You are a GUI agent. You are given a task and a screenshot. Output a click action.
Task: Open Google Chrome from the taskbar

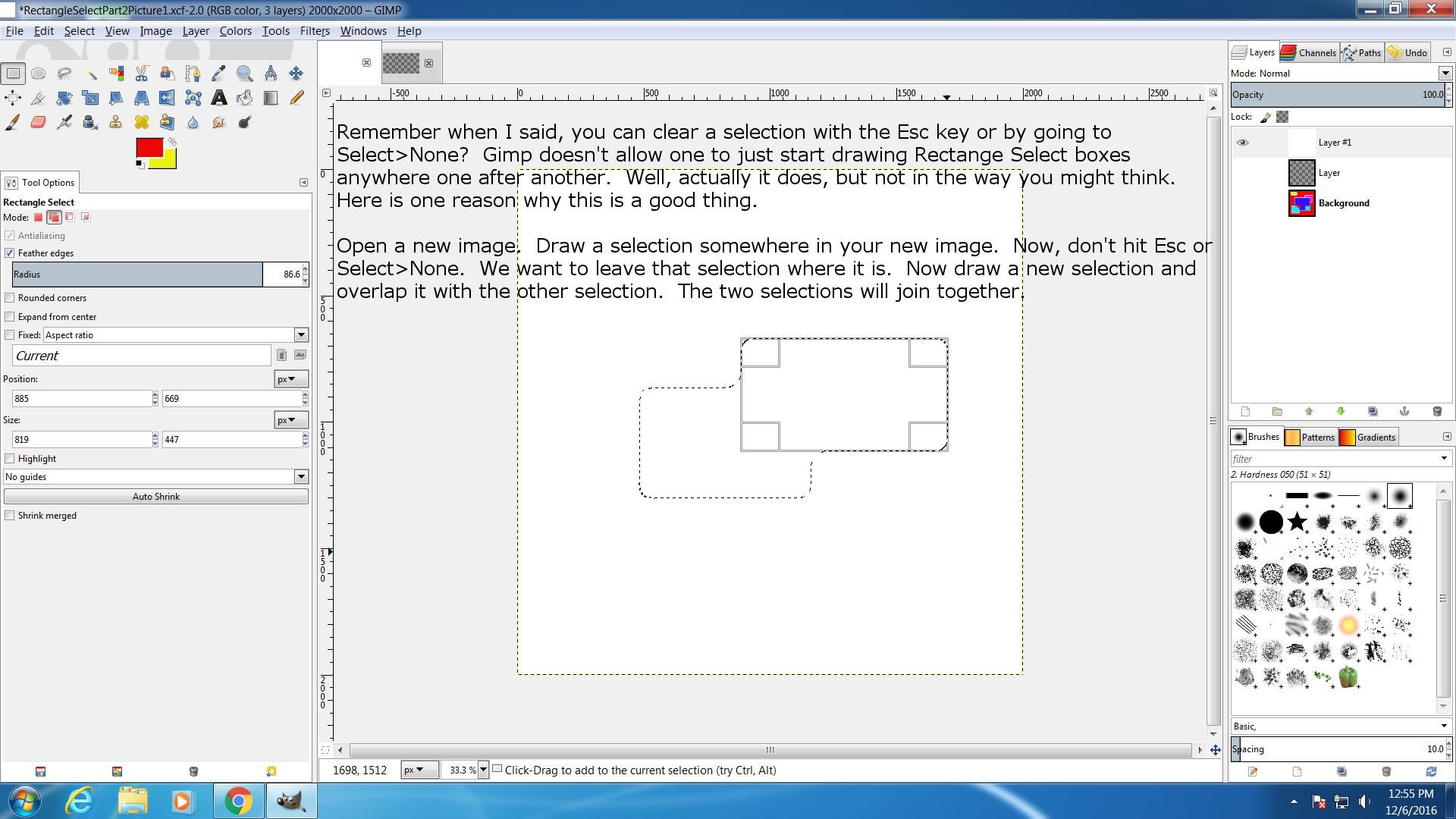237,802
